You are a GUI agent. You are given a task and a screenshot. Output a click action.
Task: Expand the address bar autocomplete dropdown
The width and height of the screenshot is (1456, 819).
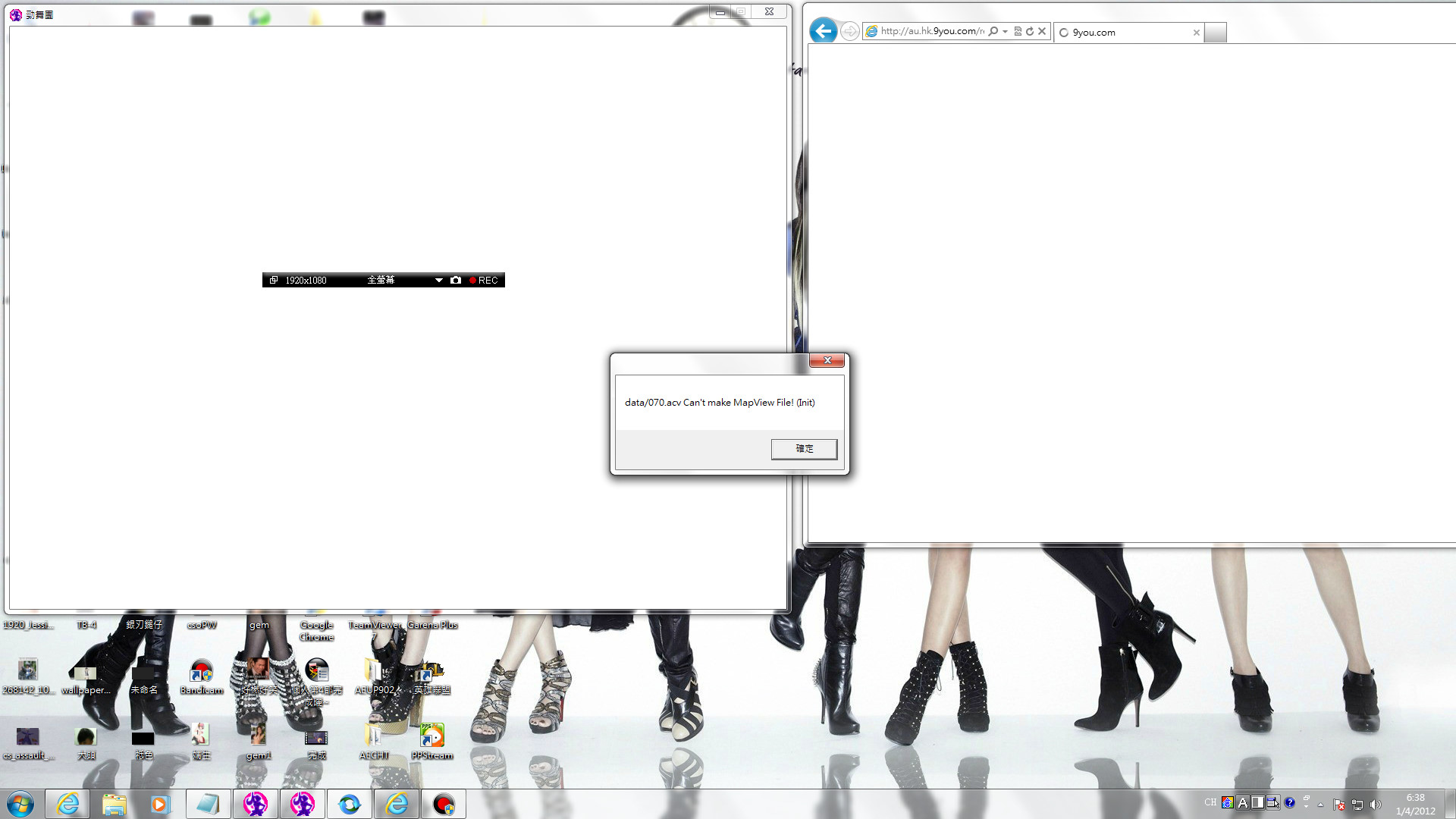tap(1005, 31)
